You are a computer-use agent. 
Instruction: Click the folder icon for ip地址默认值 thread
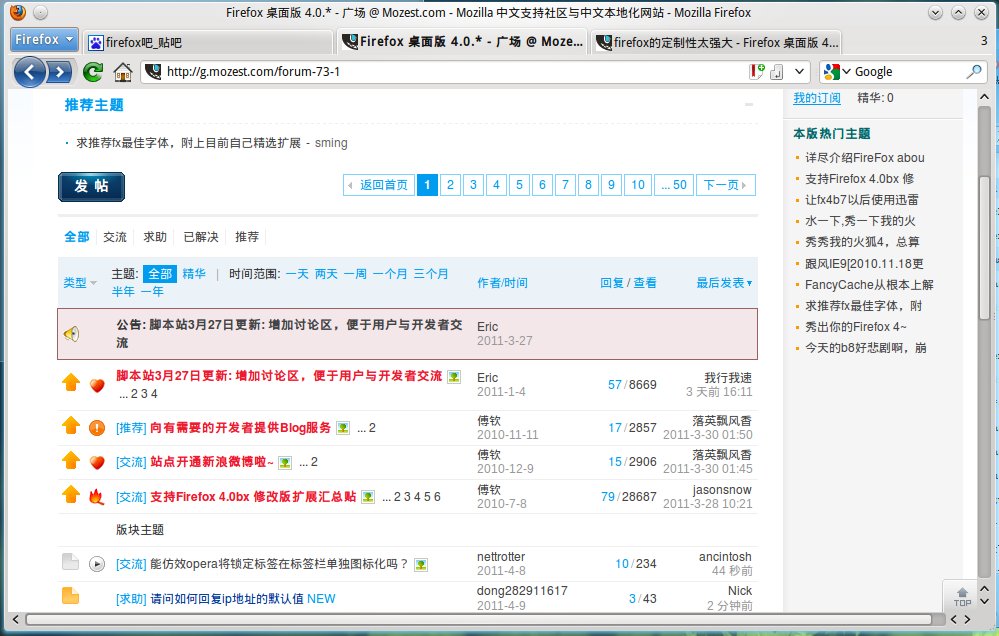71,595
